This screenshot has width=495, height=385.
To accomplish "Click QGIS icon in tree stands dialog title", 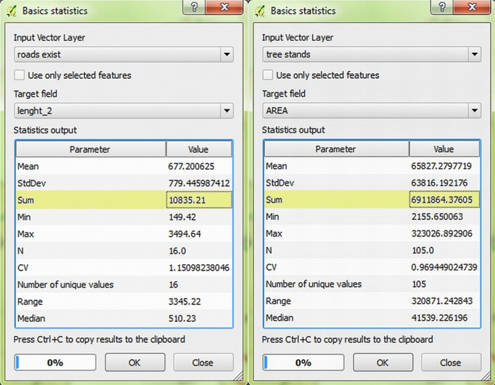I will (x=260, y=11).
